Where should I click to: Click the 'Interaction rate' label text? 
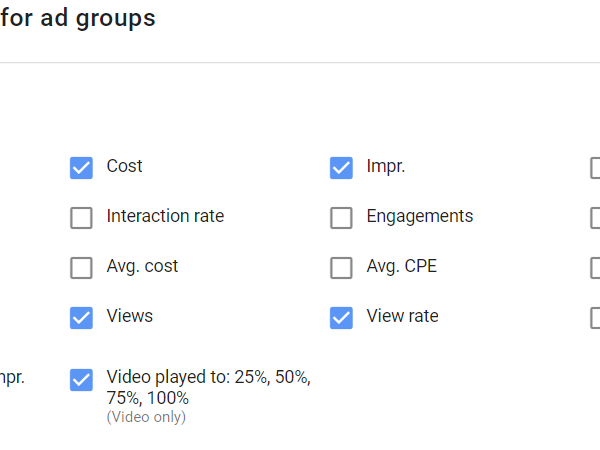click(x=165, y=216)
